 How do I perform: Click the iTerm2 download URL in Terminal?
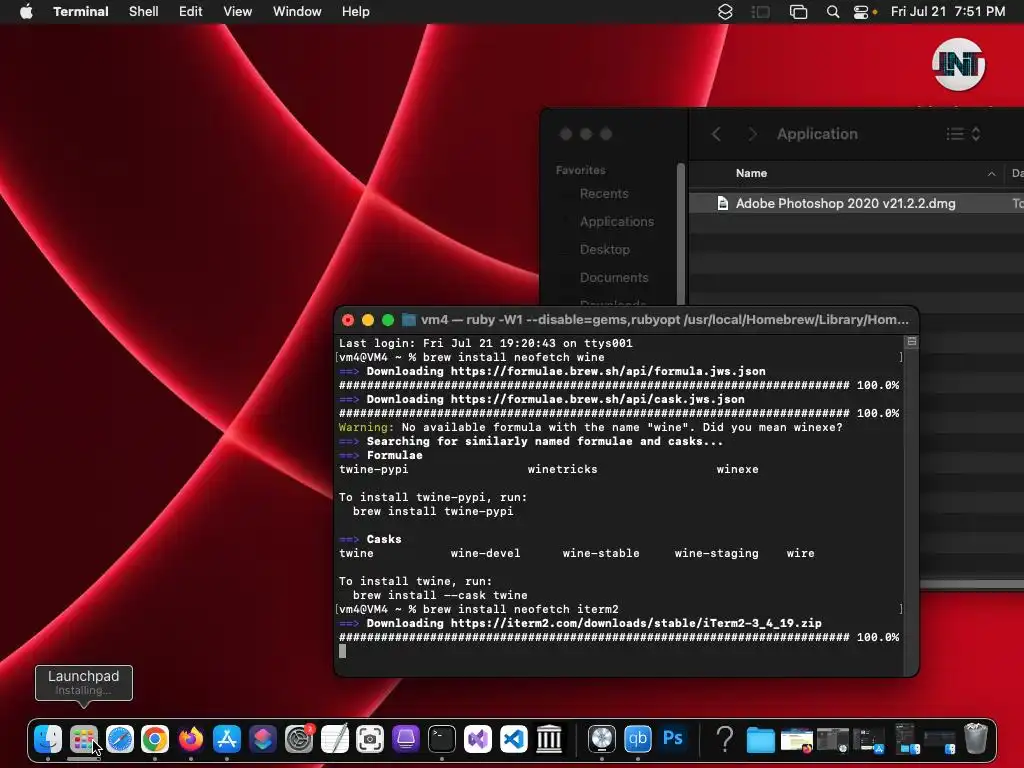(x=636, y=623)
